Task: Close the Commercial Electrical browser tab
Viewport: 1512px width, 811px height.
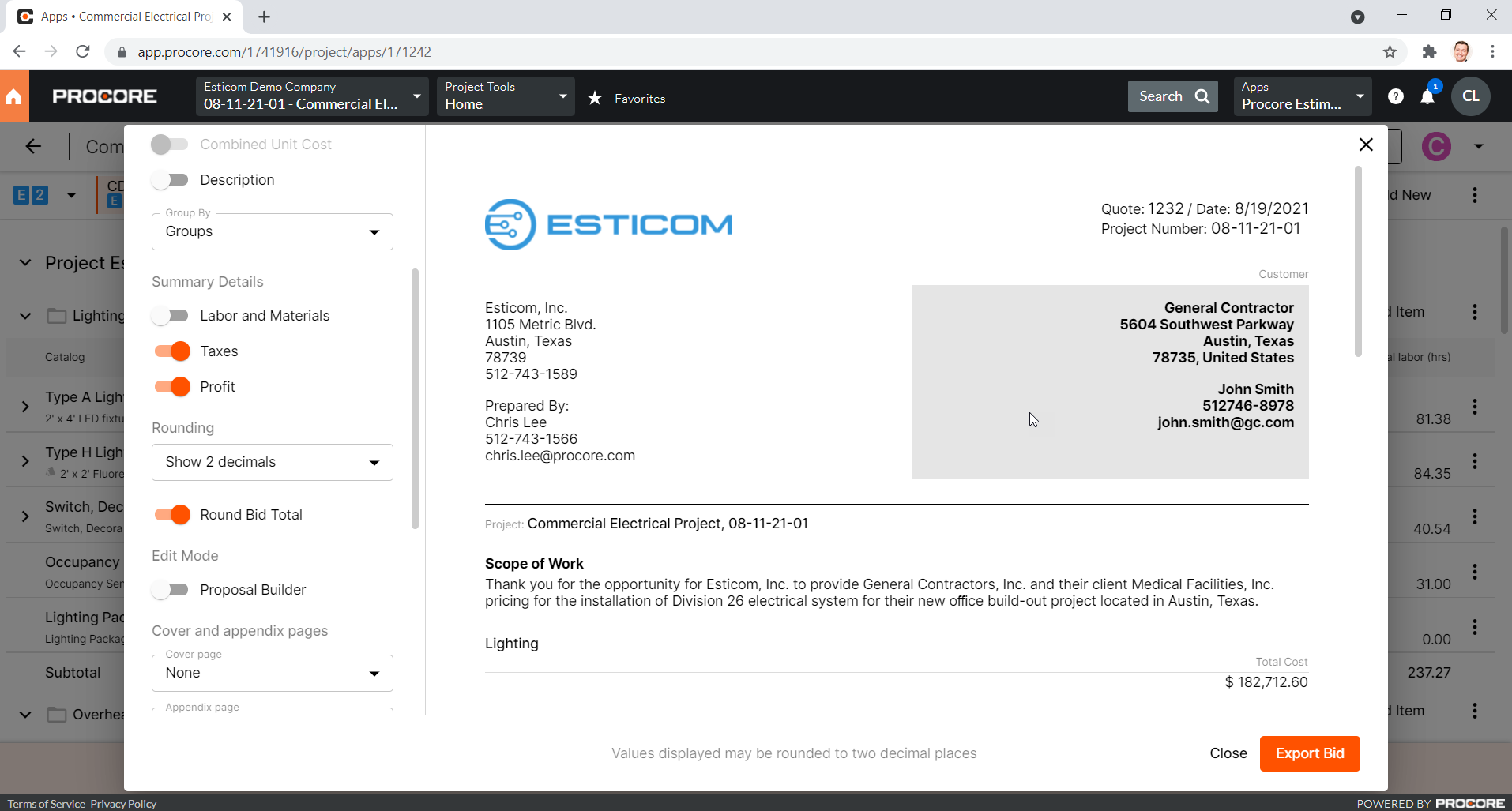Action: click(227, 17)
